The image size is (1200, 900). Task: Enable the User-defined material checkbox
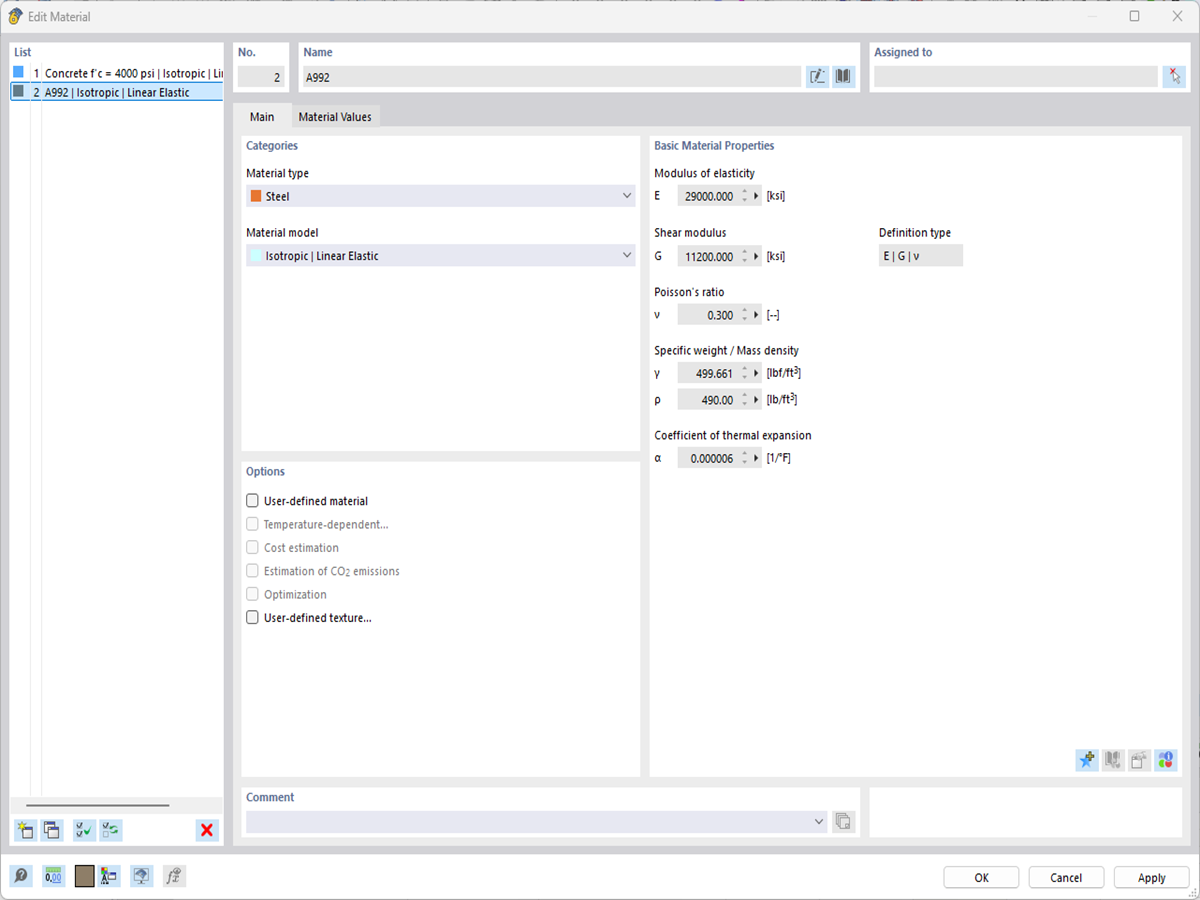coord(252,500)
